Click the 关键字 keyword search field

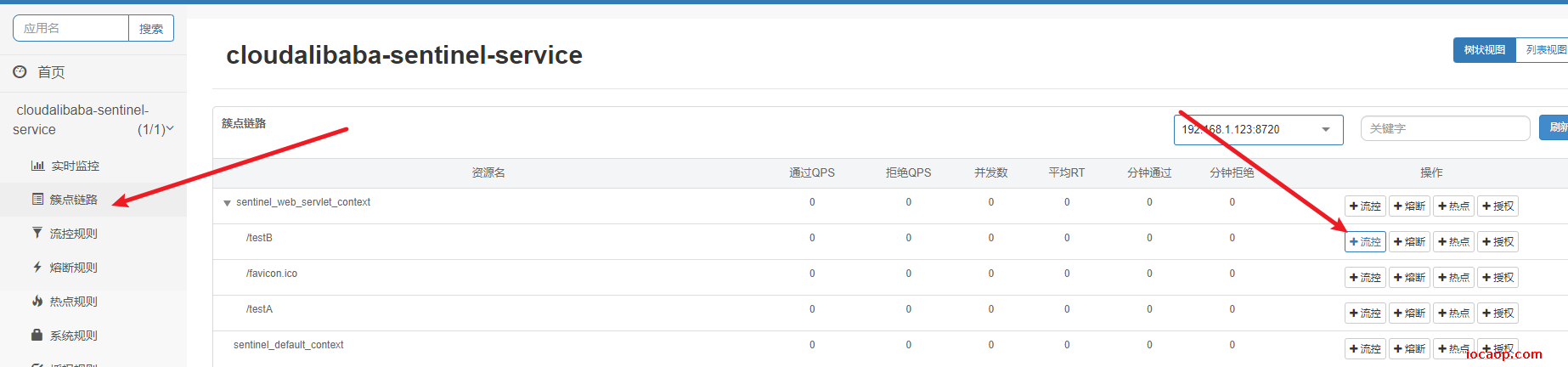(x=1445, y=128)
